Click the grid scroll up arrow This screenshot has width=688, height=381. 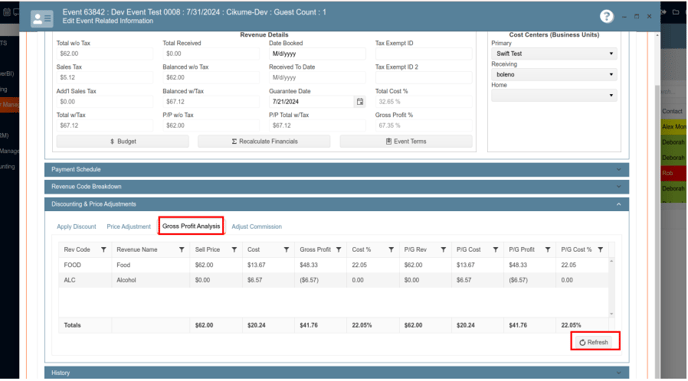click(611, 261)
